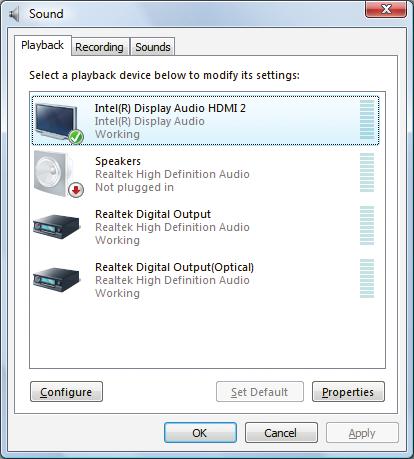The image size is (414, 459).
Task: Click the Speakers volume level meter
Action: (x=367, y=172)
